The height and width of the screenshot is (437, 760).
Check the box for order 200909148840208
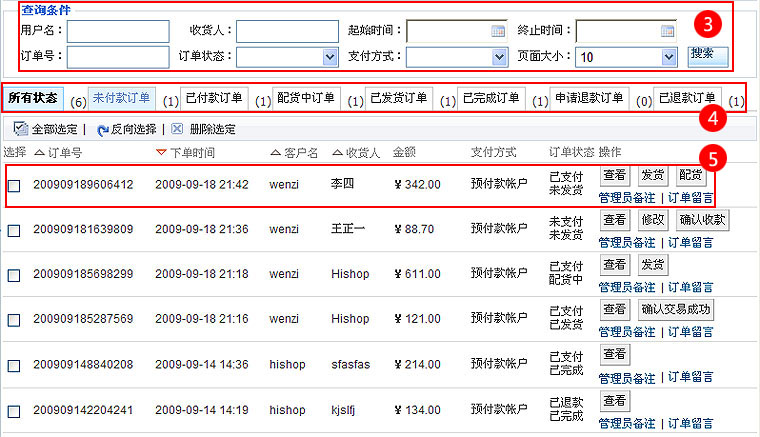14,366
